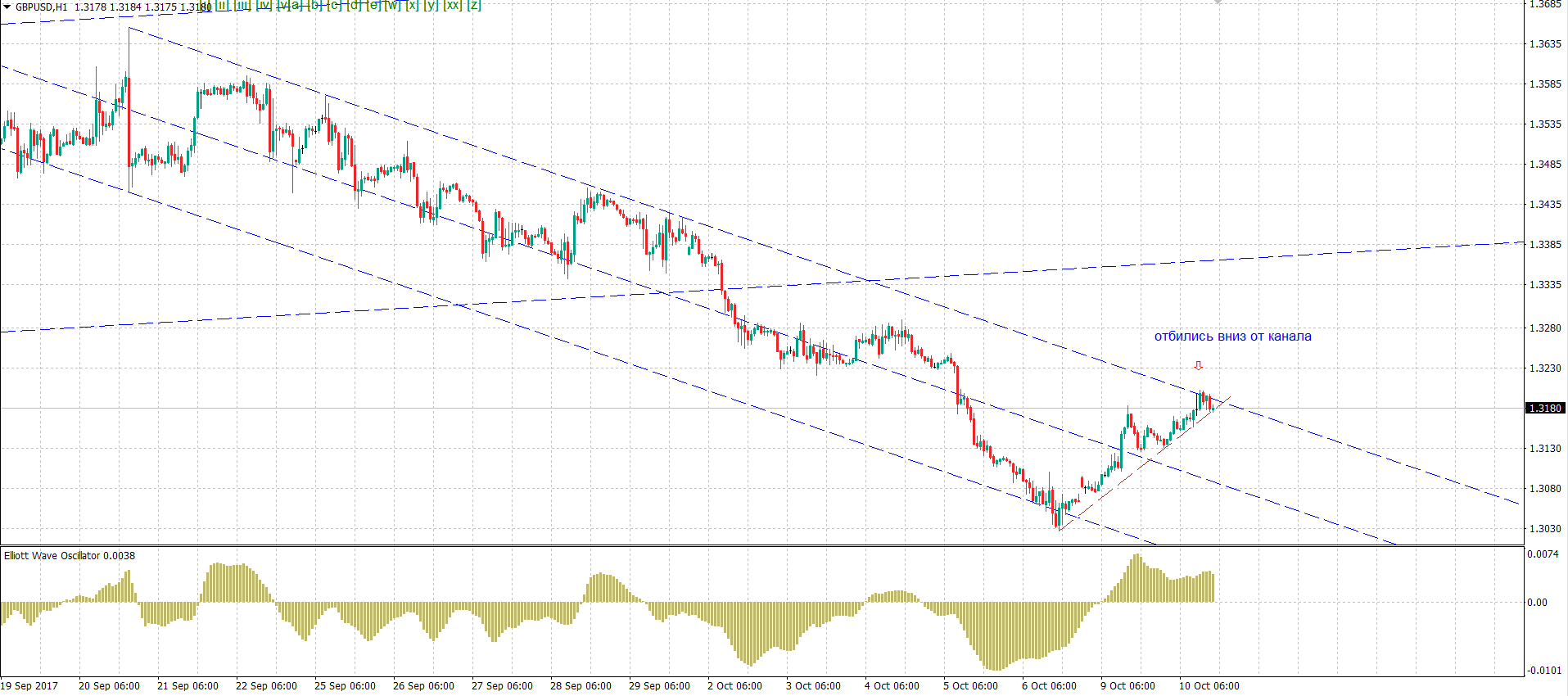Select the [iii] wave label
The width and height of the screenshot is (1568, 696).
pyautogui.click(x=243, y=6)
